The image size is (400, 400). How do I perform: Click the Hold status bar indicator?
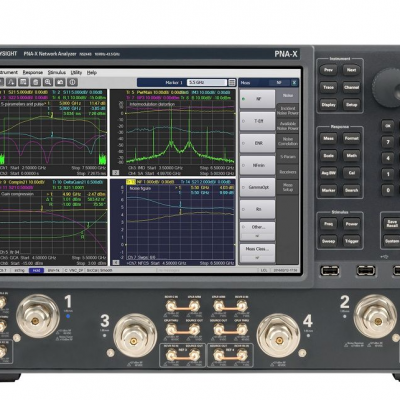[x=36, y=270]
